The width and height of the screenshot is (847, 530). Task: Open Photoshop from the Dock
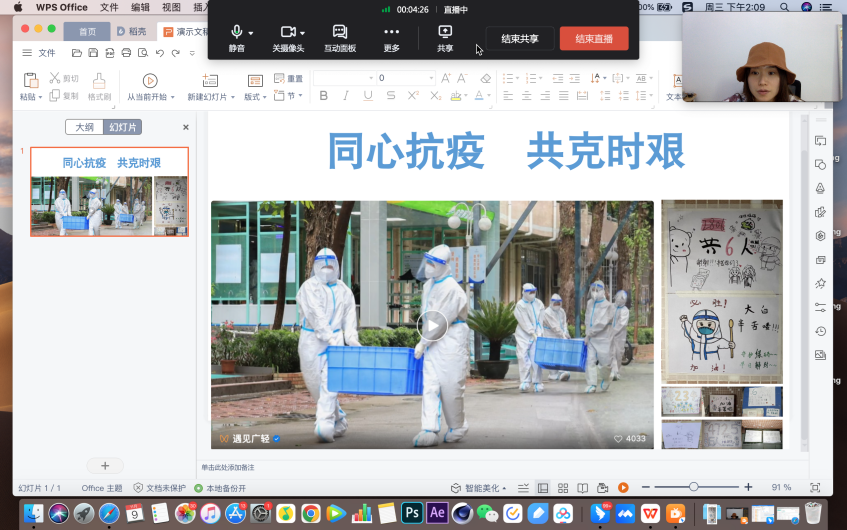tap(411, 513)
